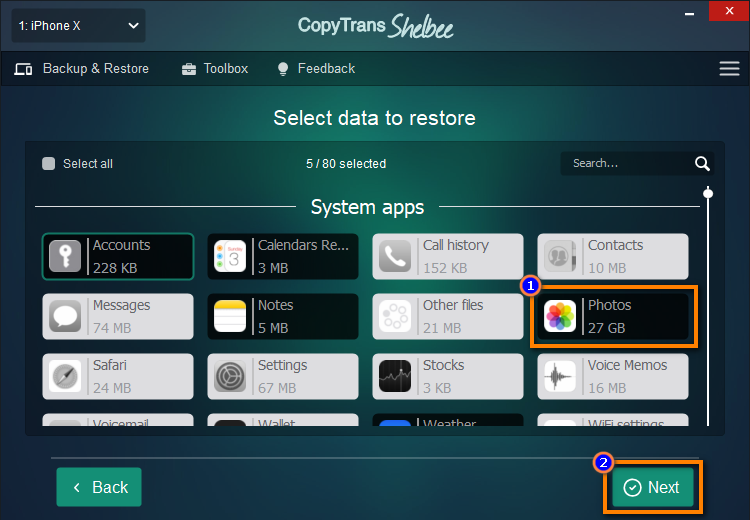The width and height of the screenshot is (750, 520).
Task: Click the Call history phone icon
Action: (395, 256)
